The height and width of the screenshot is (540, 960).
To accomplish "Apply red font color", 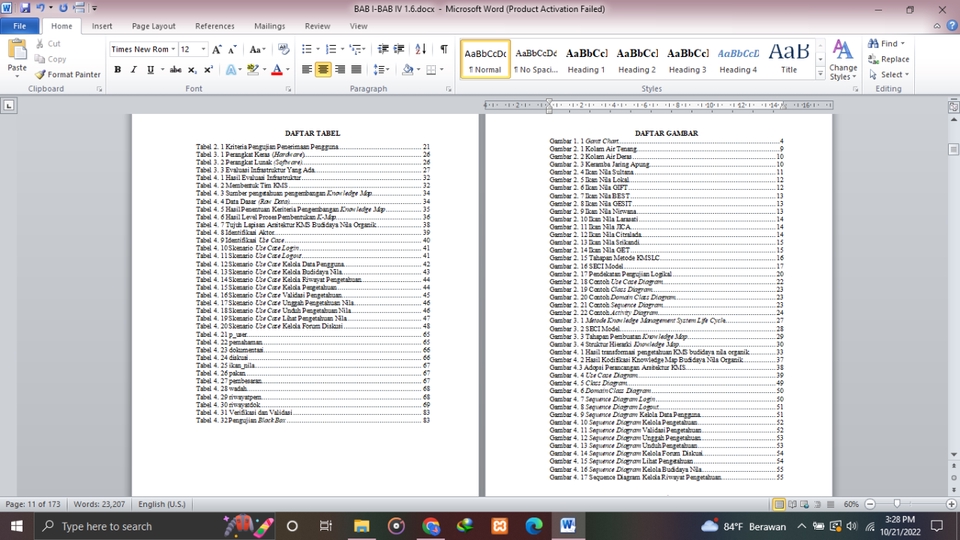I will coord(277,70).
